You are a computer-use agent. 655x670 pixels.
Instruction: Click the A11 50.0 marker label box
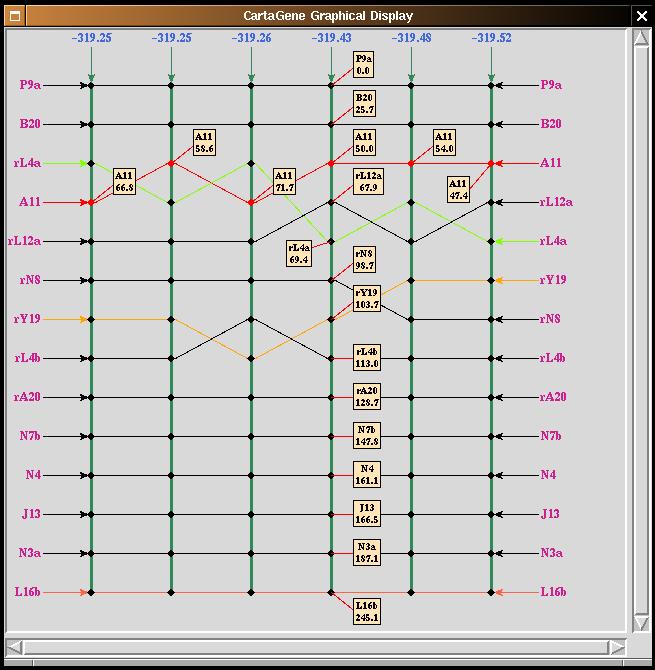coord(364,142)
